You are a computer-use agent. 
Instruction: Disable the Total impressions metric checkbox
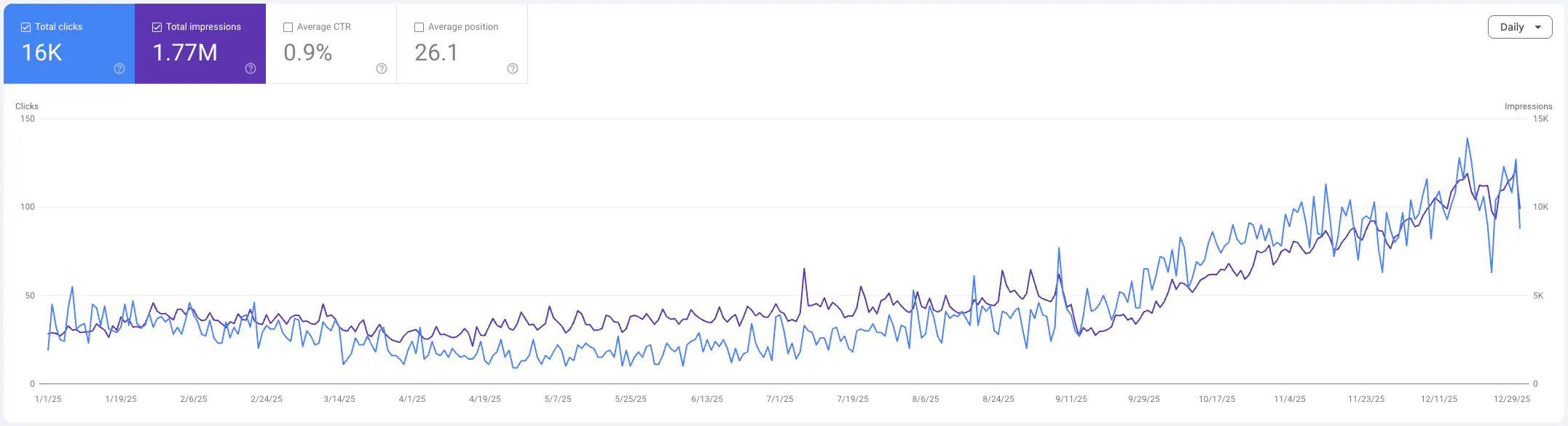point(157,26)
